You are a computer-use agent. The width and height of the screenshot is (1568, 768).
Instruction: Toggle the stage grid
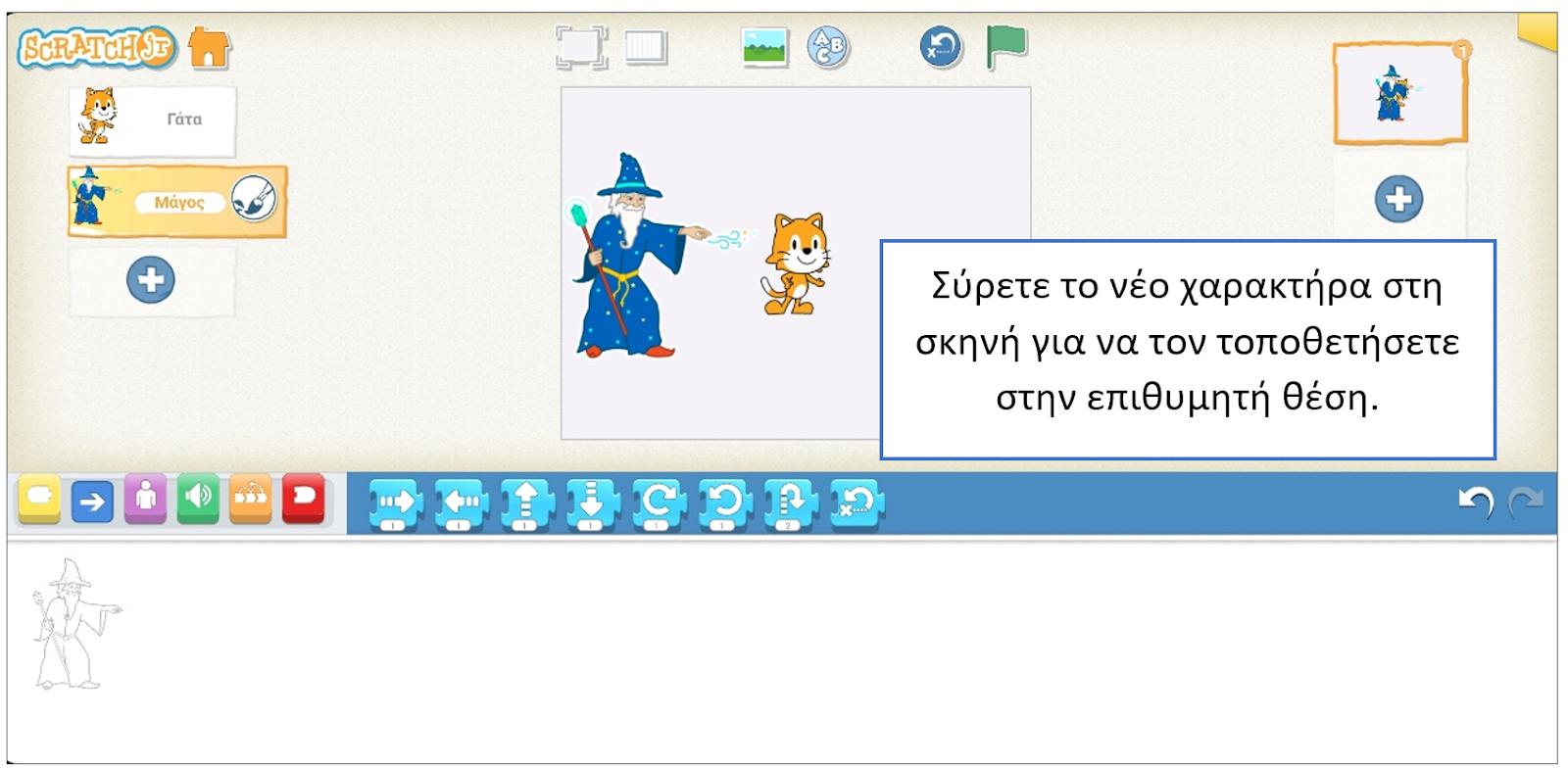(x=646, y=47)
